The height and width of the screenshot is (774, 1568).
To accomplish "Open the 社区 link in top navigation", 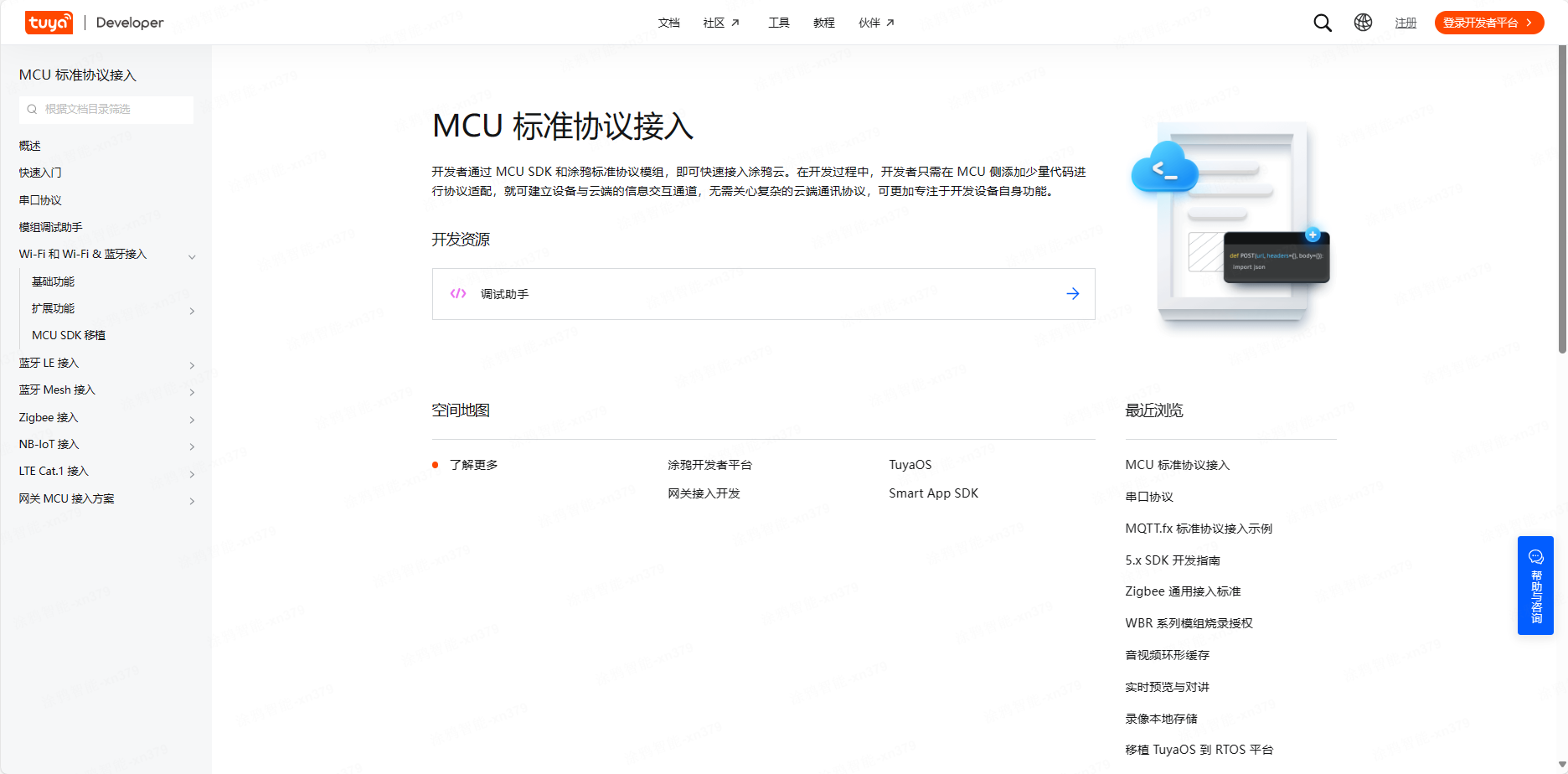I will coord(714,23).
